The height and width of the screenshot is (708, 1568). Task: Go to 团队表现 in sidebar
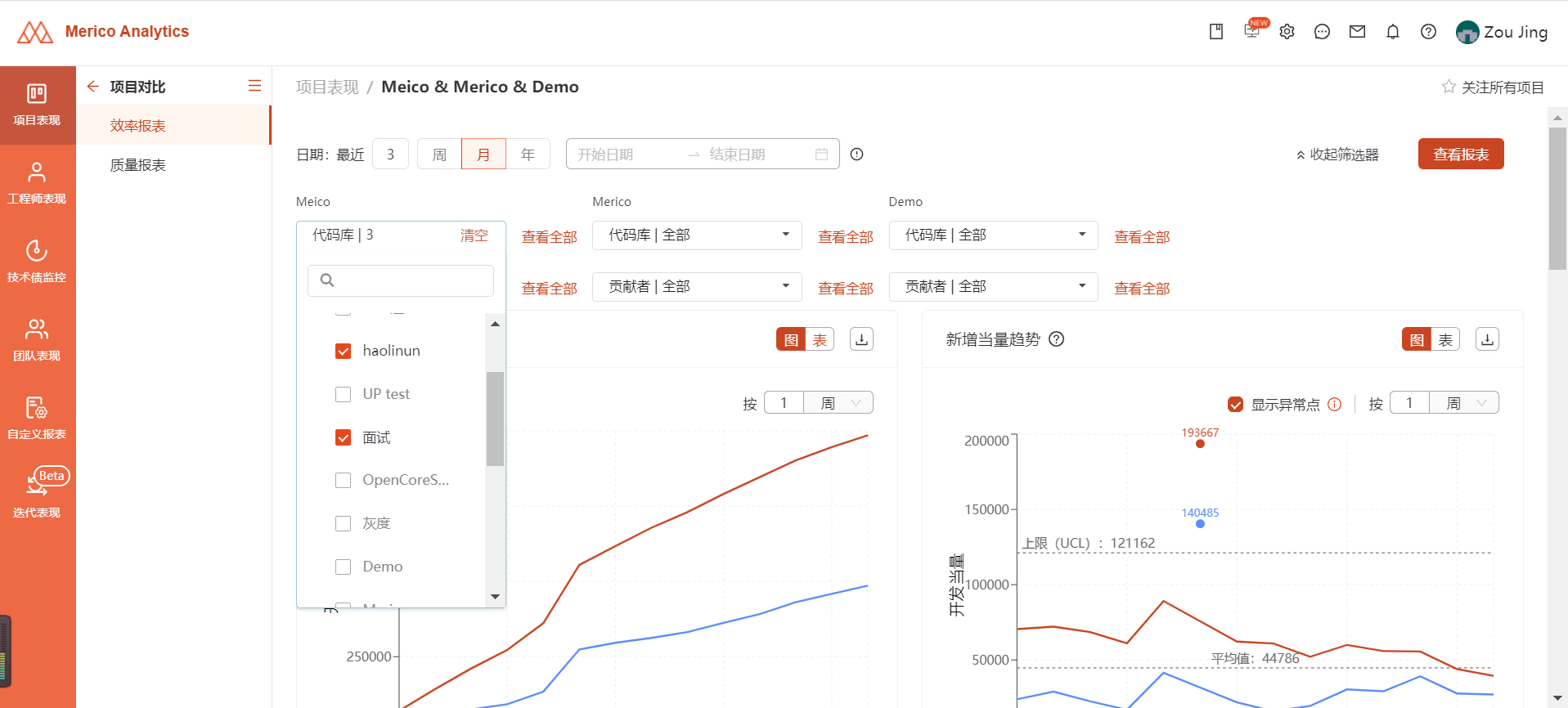tap(37, 340)
